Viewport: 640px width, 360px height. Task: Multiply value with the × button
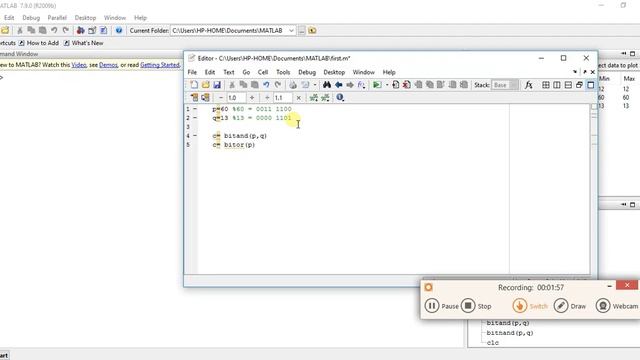[298, 98]
